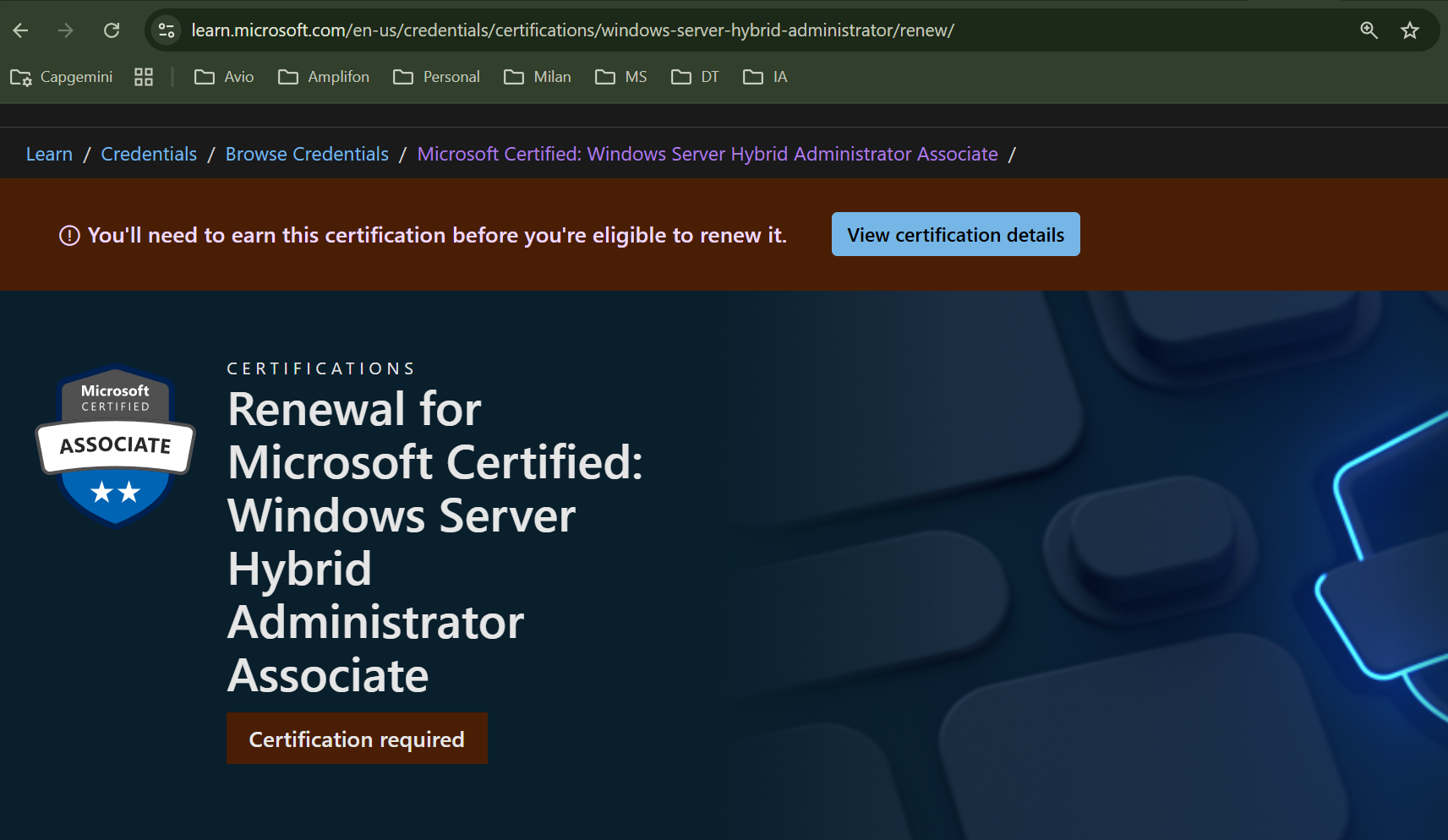Click View certification details button
Viewport: 1448px width, 840px height.
point(956,234)
